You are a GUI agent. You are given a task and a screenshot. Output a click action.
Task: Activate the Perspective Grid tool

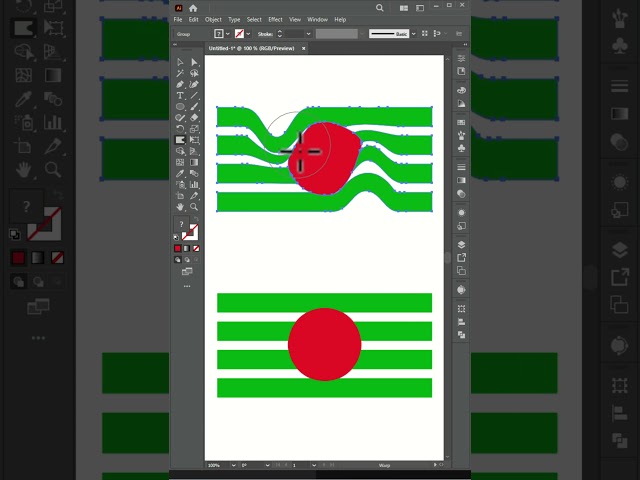[x=194, y=151]
